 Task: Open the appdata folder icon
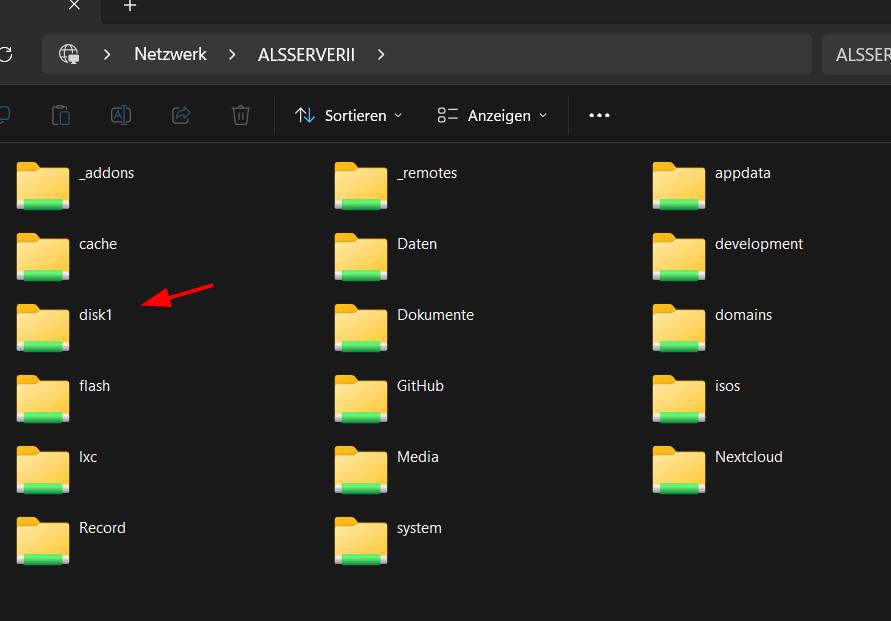679,186
